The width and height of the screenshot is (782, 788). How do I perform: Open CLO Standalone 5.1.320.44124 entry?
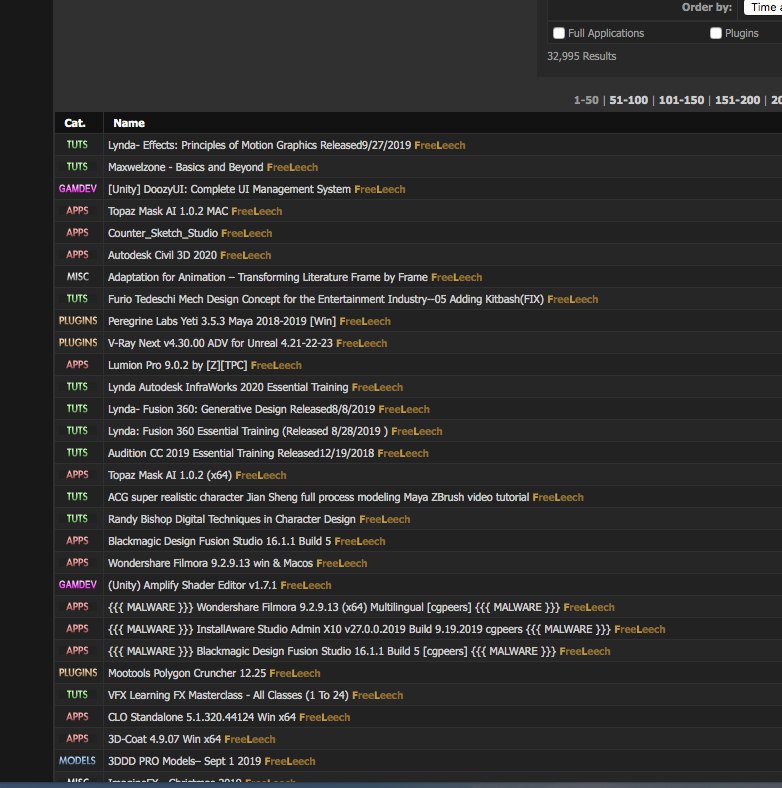pos(202,718)
